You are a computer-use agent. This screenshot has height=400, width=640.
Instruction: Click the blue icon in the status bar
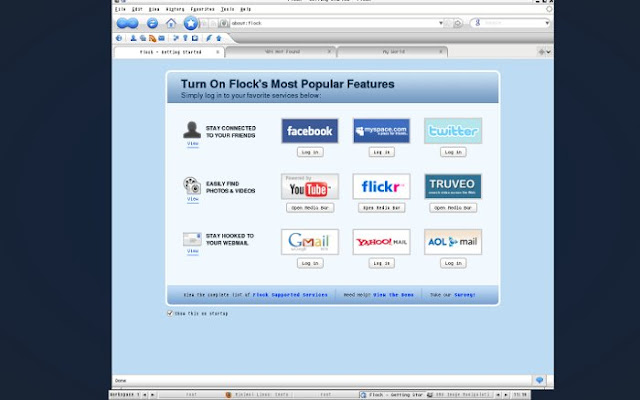539,380
